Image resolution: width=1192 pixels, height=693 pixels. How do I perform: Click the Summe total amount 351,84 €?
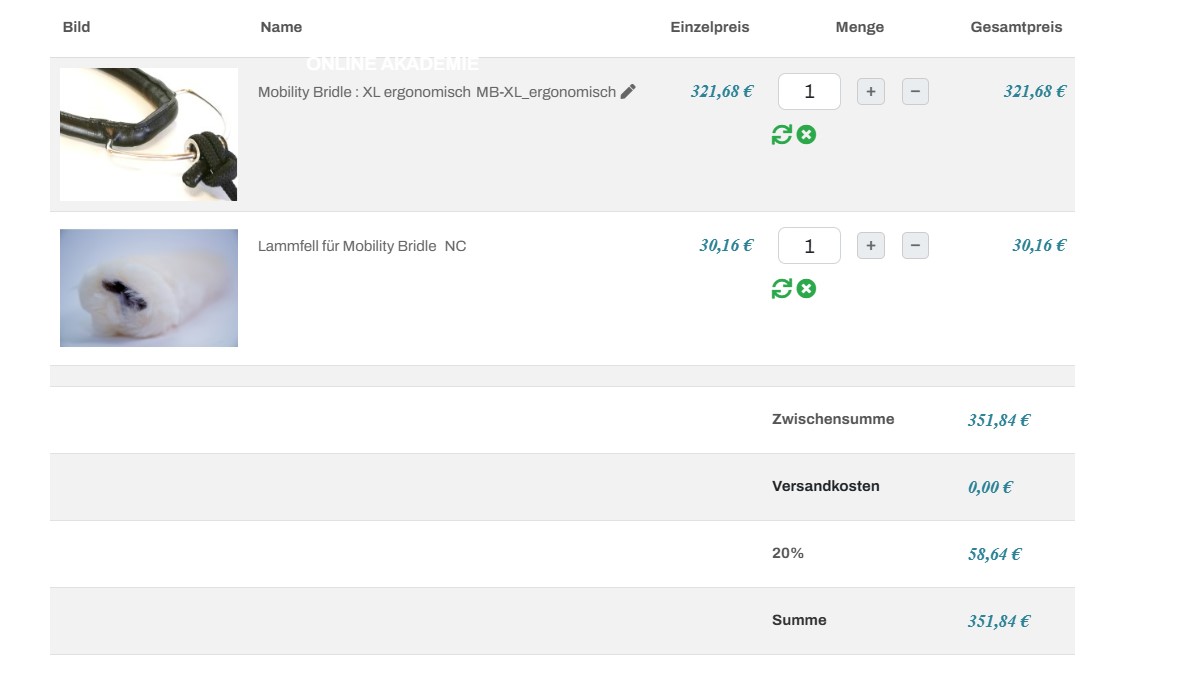point(998,621)
